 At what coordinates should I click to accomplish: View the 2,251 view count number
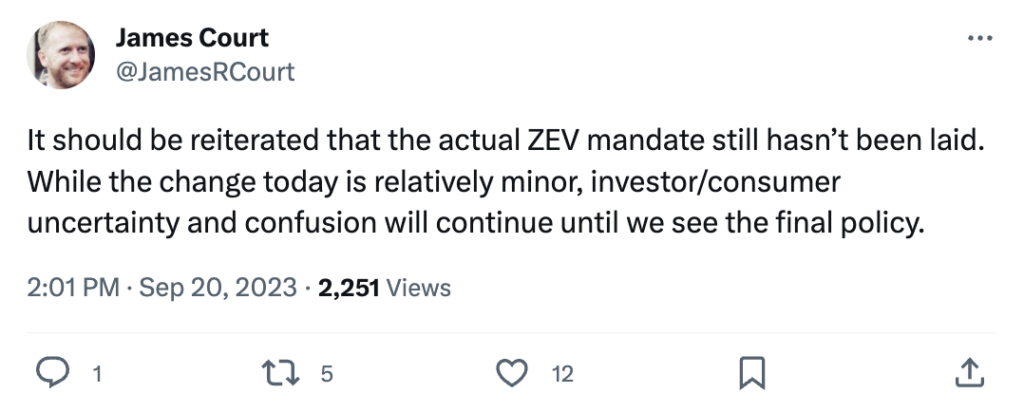click(x=348, y=288)
